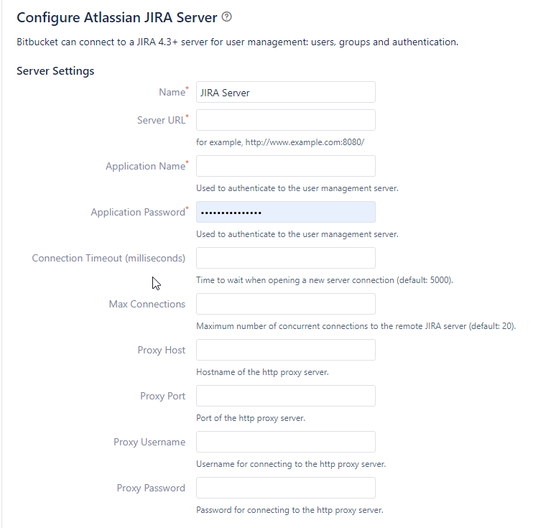Click the 'Server Settings' section heading
Image resolution: width=556 pixels, height=528 pixels.
tap(55, 71)
